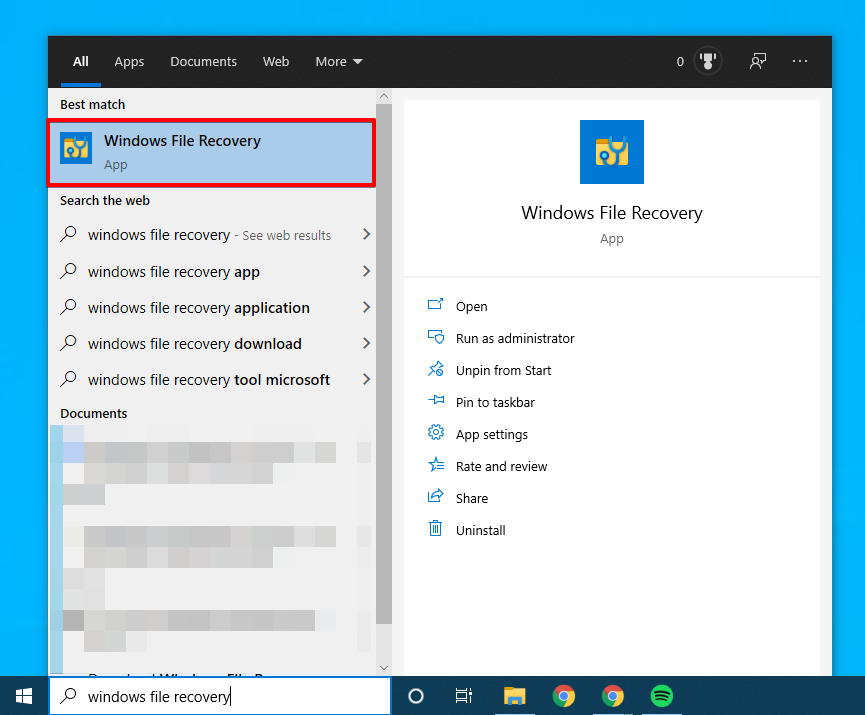Click the large Windows File Recovery icon in preview pane
Viewport: 865px width, 715px height.
coord(612,152)
